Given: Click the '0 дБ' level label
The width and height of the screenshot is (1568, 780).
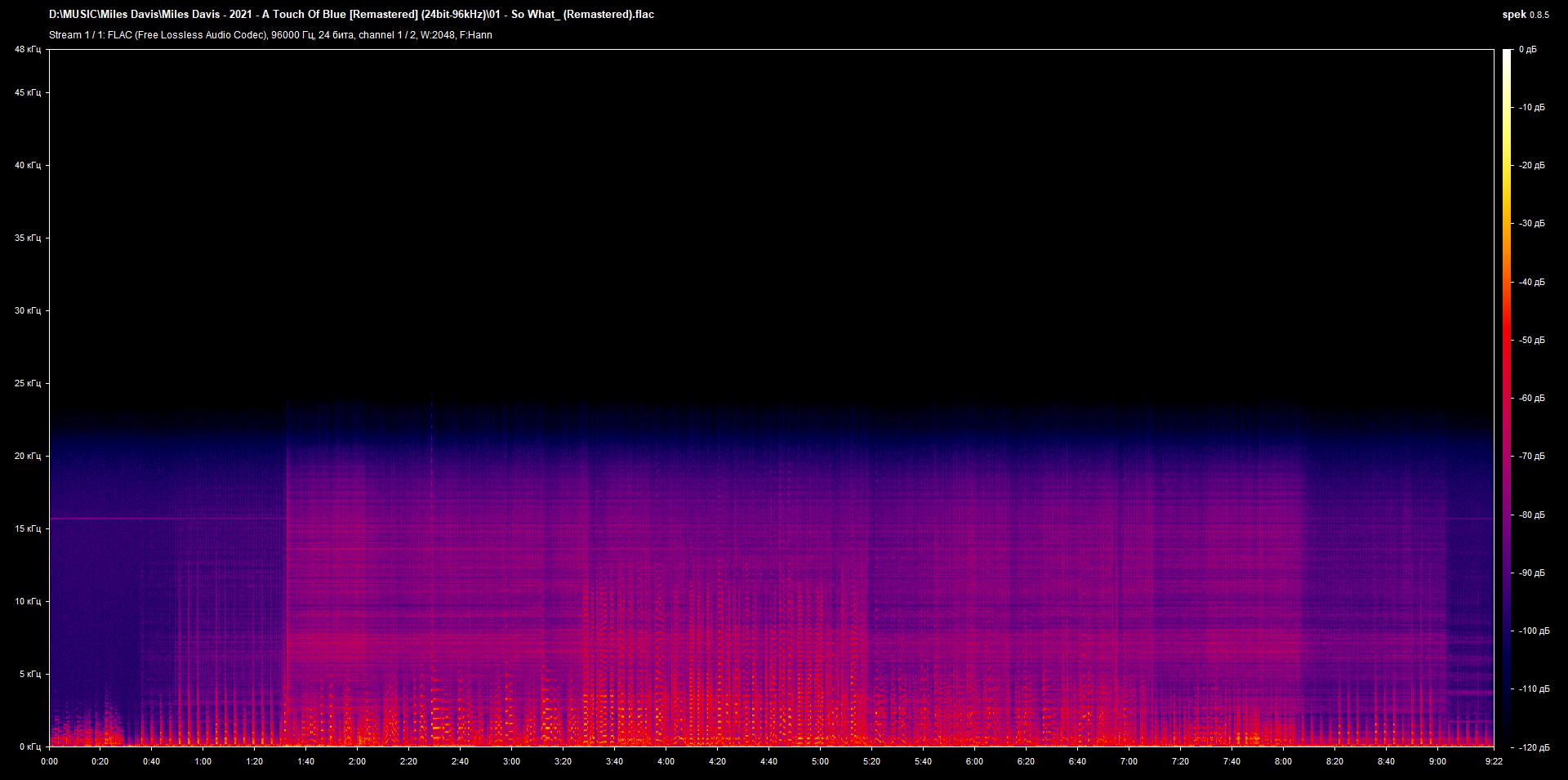Looking at the screenshot, I should tap(1528, 50).
